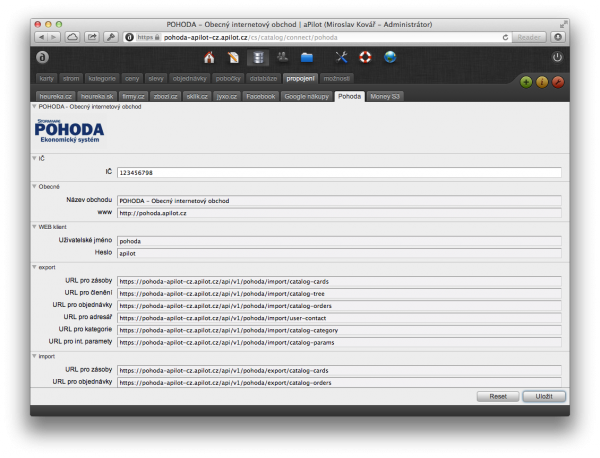Click browser back arrow
Viewport: 600px width, 458px height.
point(41,37)
